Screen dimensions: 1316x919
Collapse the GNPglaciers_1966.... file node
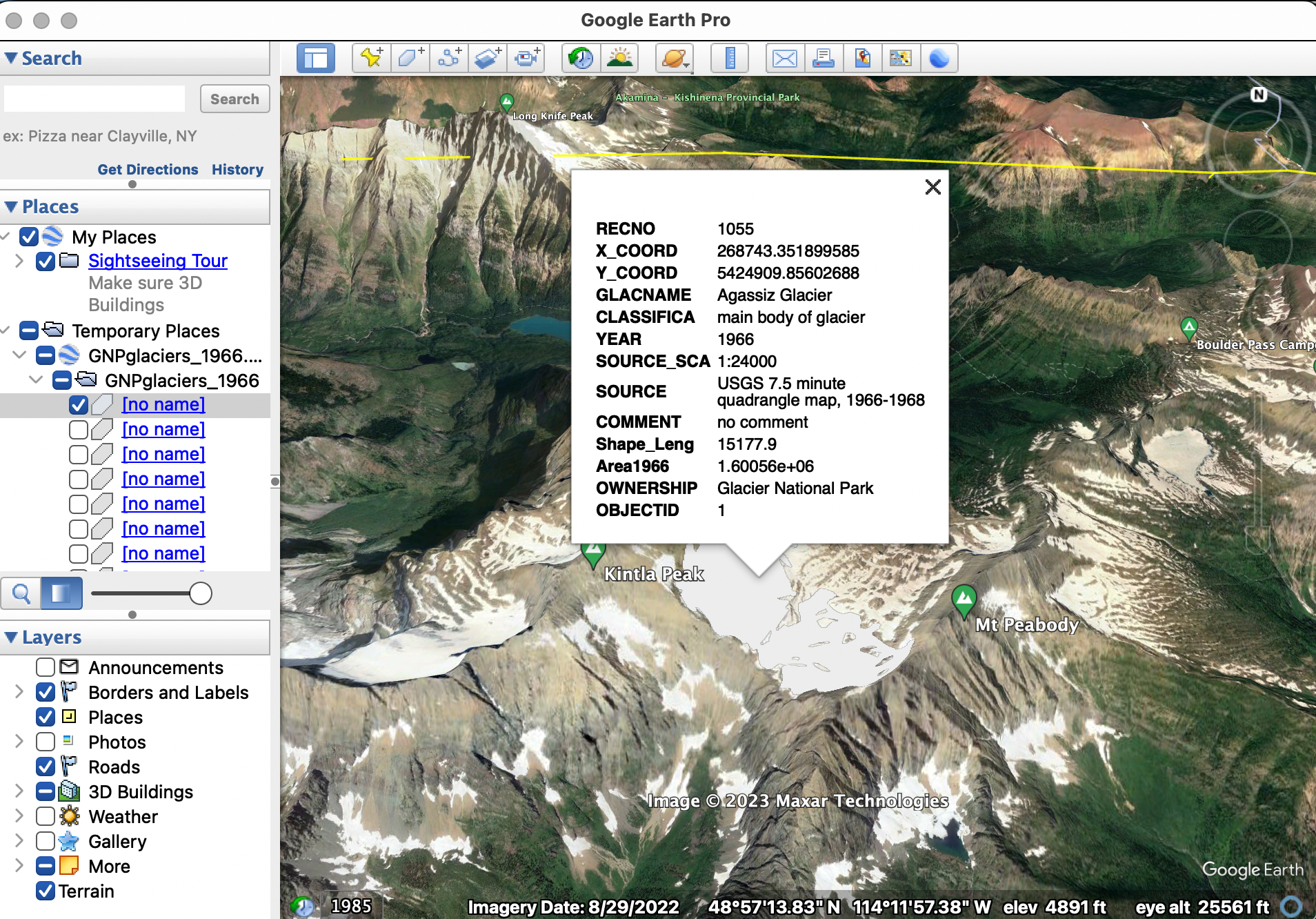coord(19,355)
